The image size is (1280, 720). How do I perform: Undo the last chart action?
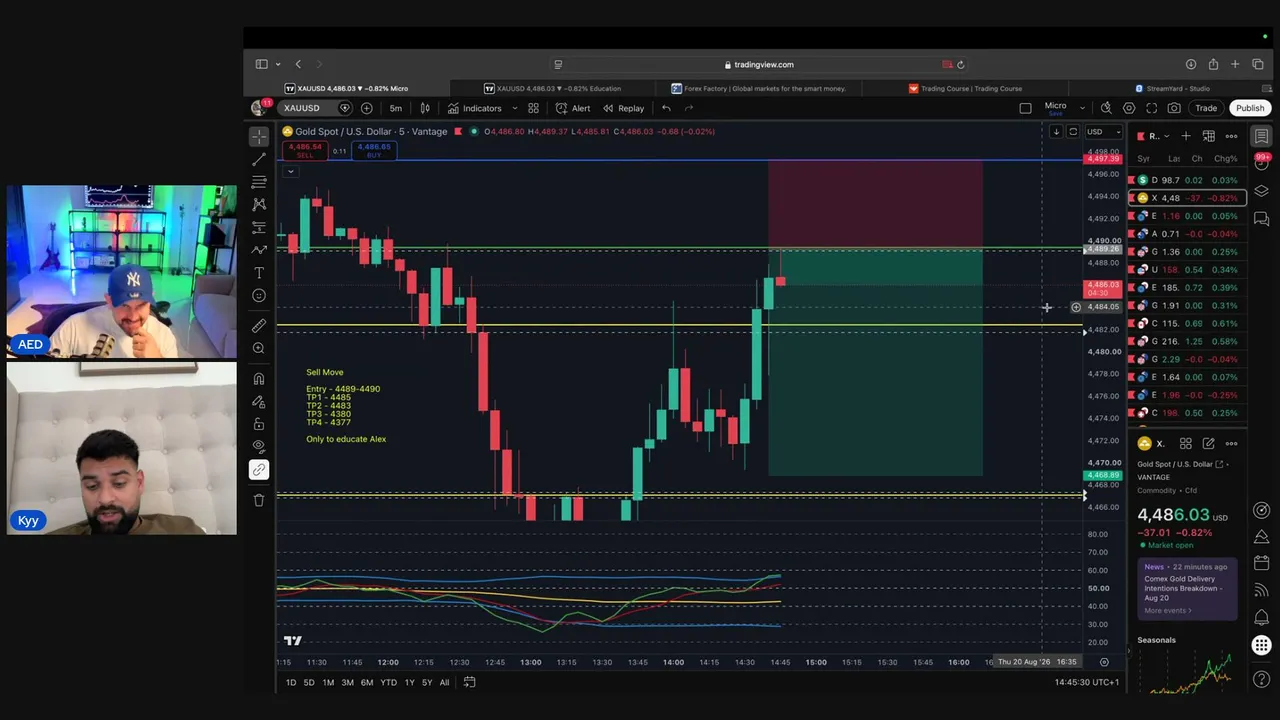tap(666, 108)
